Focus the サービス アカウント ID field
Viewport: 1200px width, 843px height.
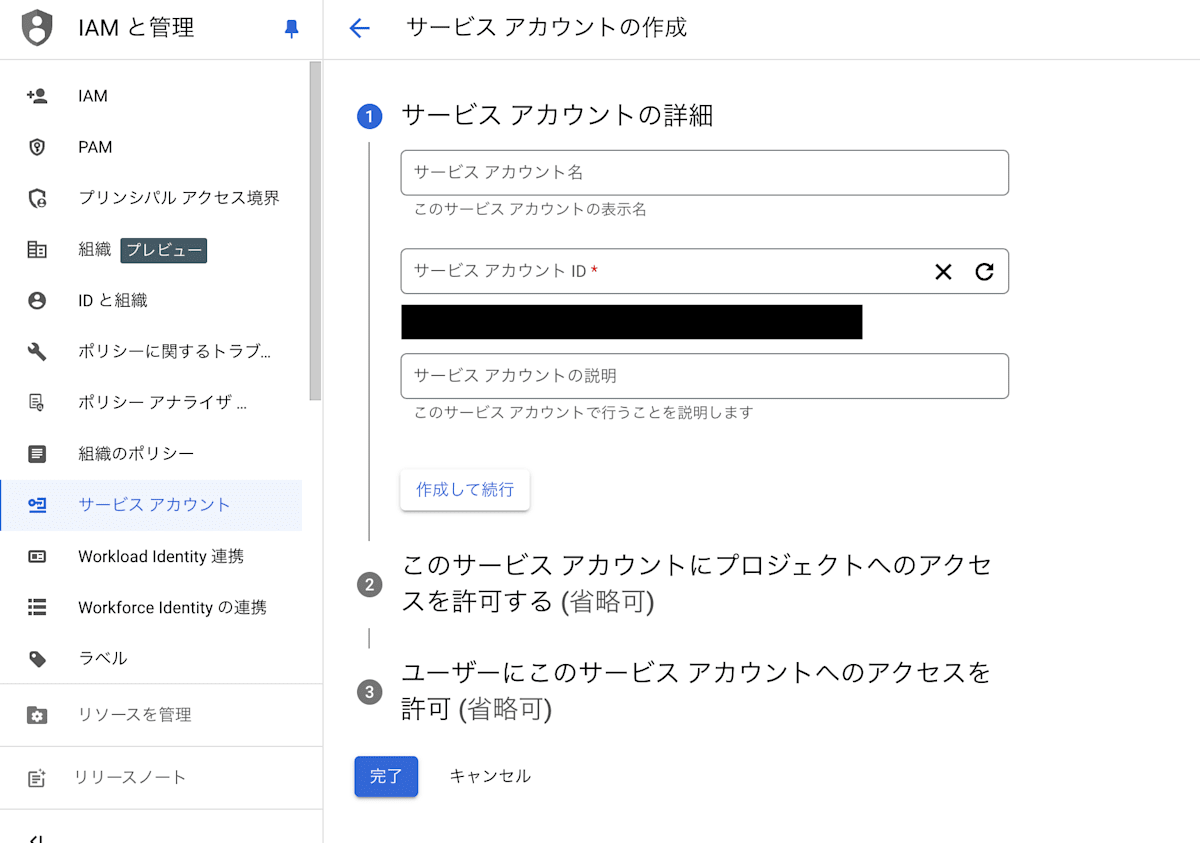coord(705,271)
